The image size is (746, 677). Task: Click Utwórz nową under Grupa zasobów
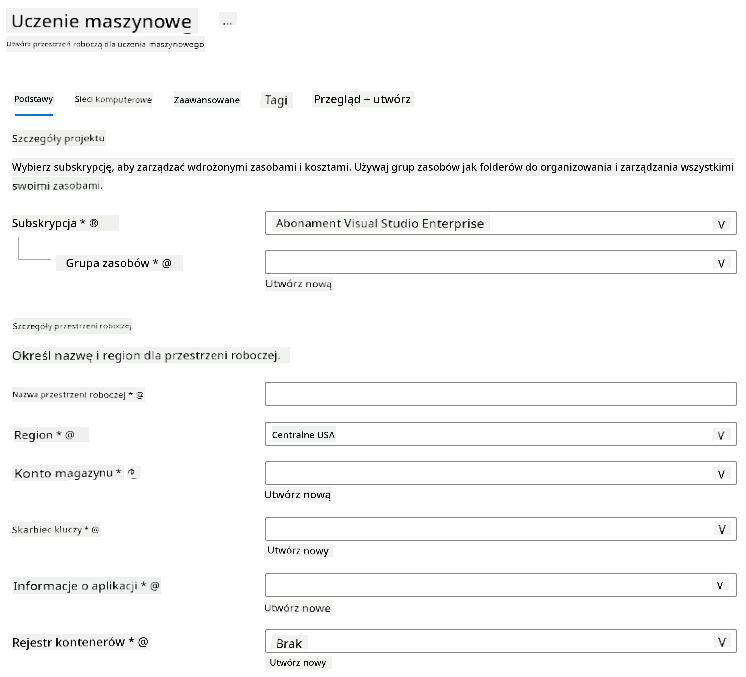tap(298, 284)
